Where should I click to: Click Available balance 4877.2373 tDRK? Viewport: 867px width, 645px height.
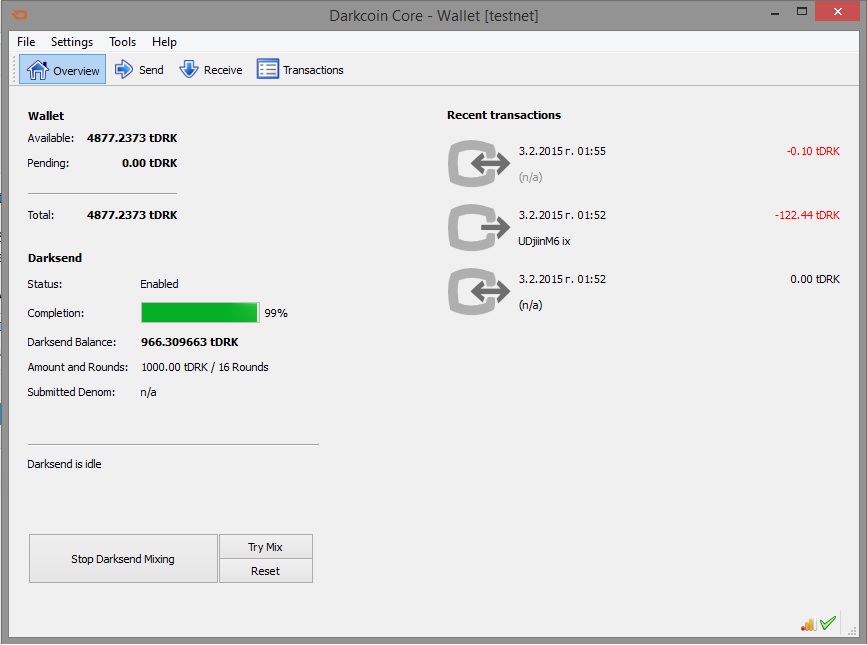pyautogui.click(x=132, y=138)
